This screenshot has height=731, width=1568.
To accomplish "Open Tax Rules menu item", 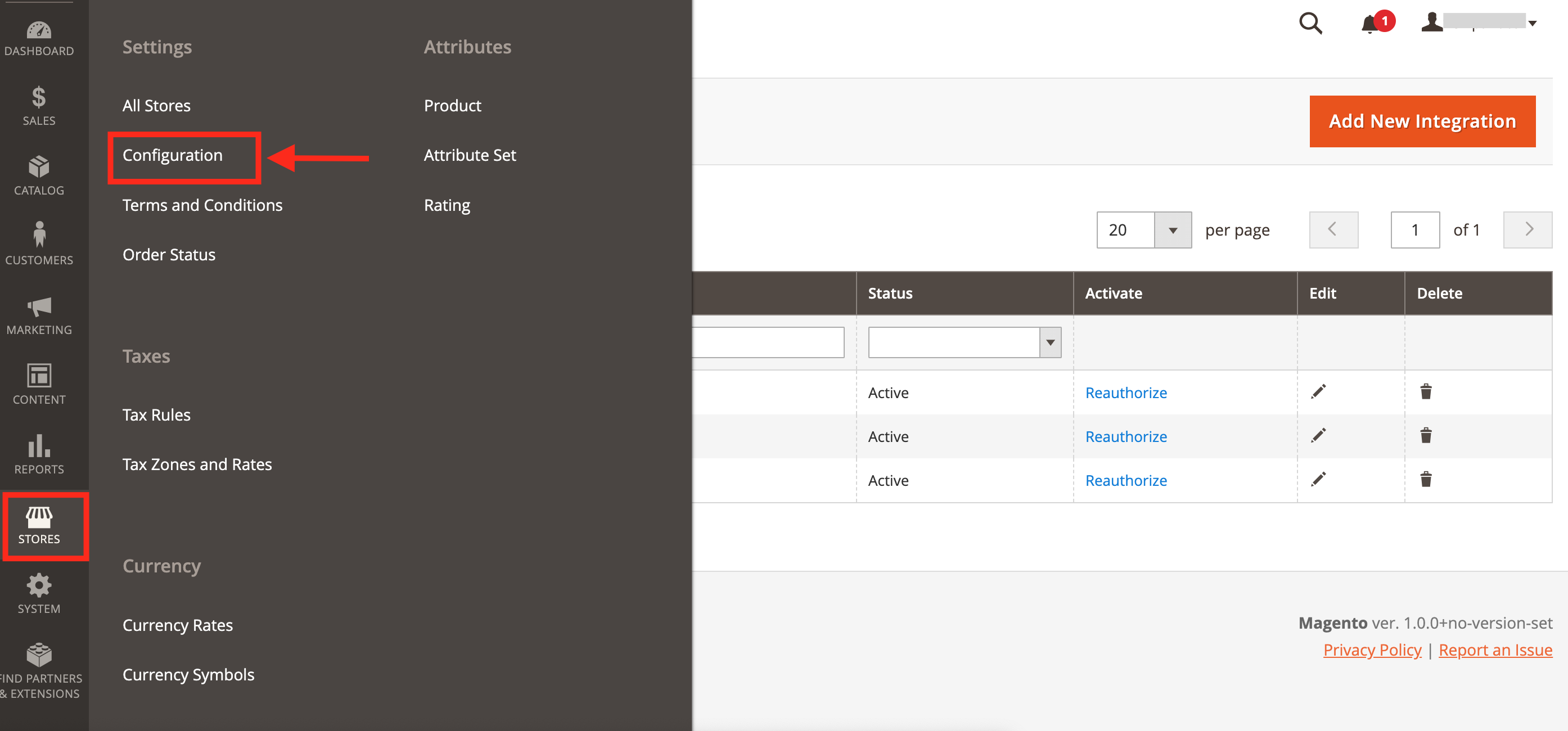I will coord(156,414).
